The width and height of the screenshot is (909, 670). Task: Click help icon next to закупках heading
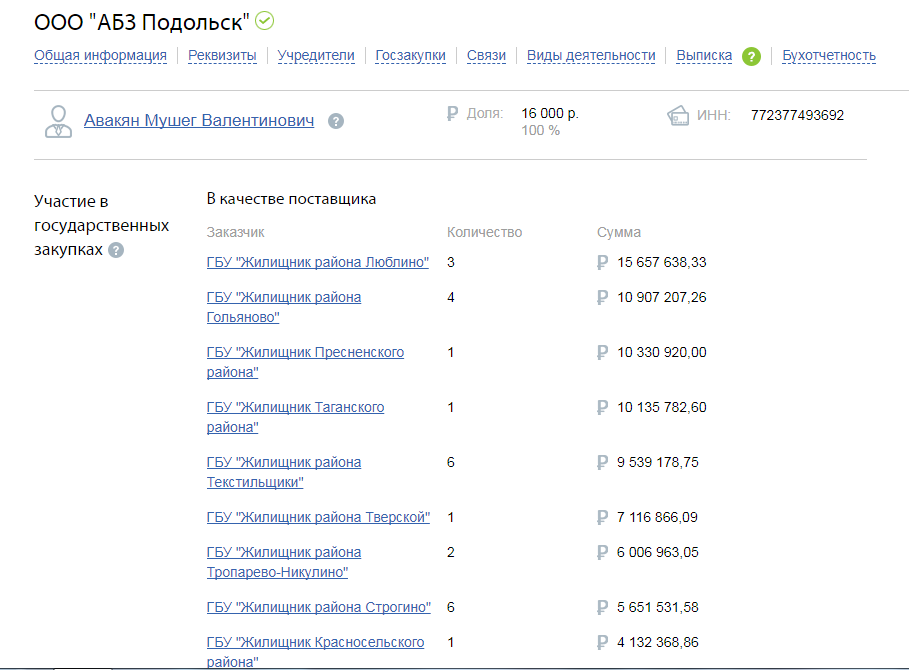tap(116, 250)
